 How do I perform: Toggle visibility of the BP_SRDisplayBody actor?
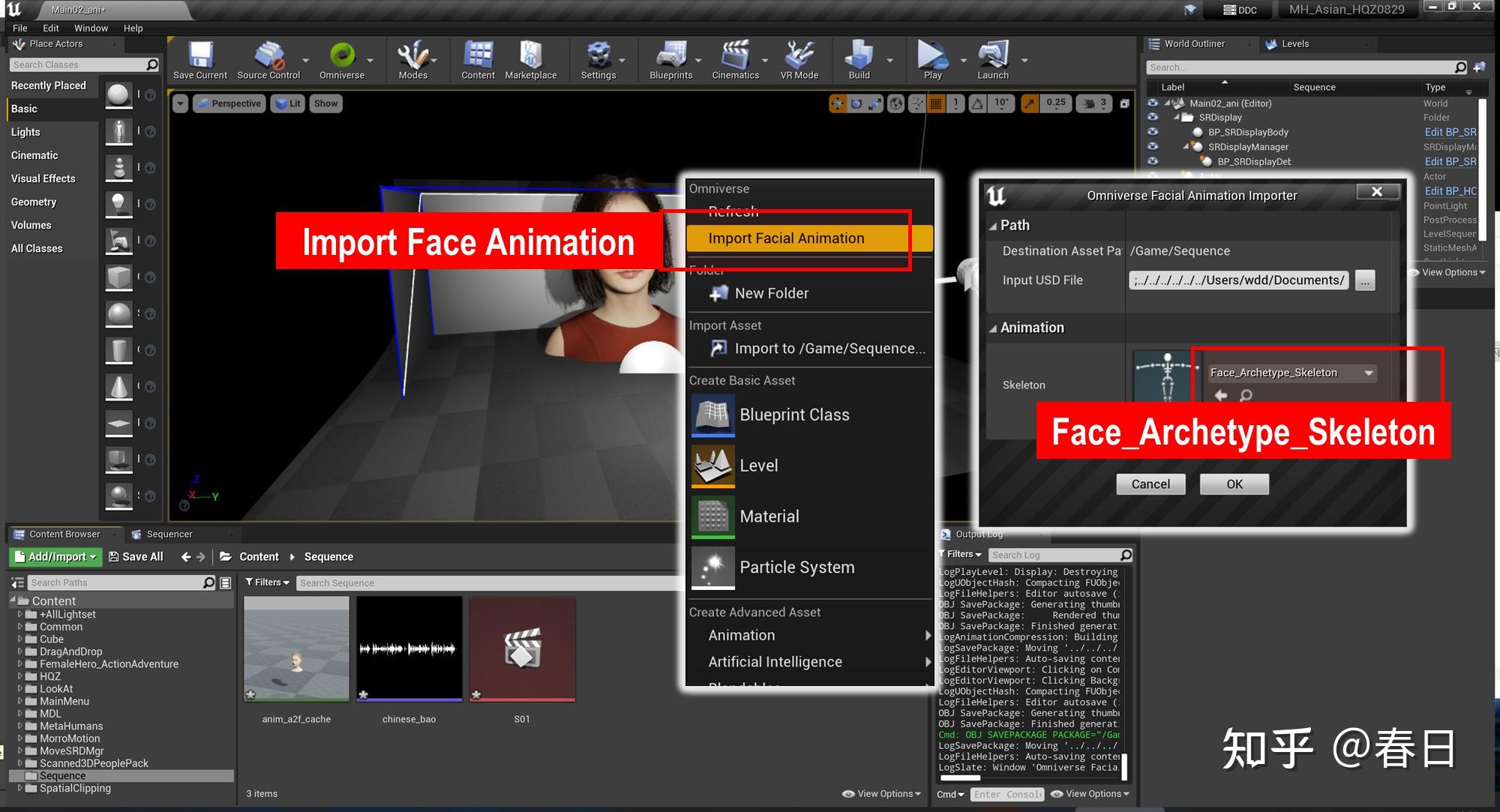point(1153,132)
